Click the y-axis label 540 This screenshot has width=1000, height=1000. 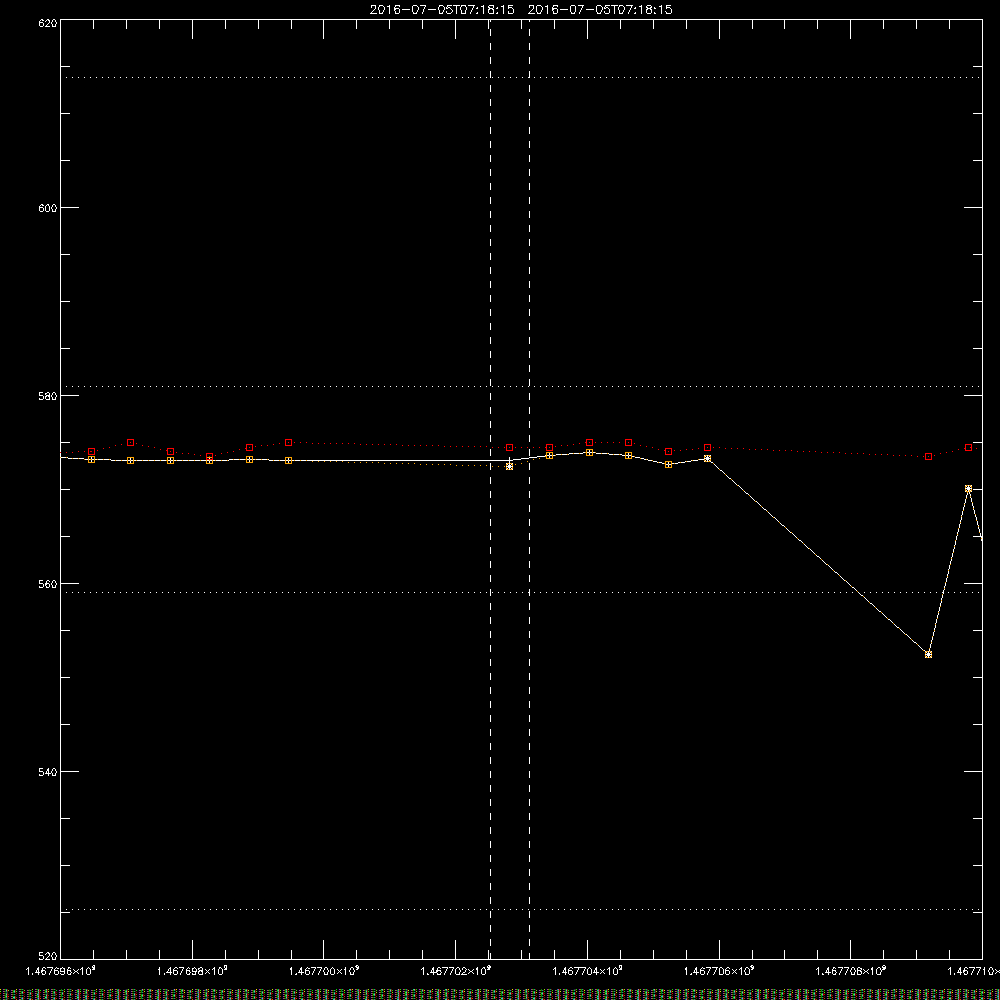pyautogui.click(x=48, y=772)
